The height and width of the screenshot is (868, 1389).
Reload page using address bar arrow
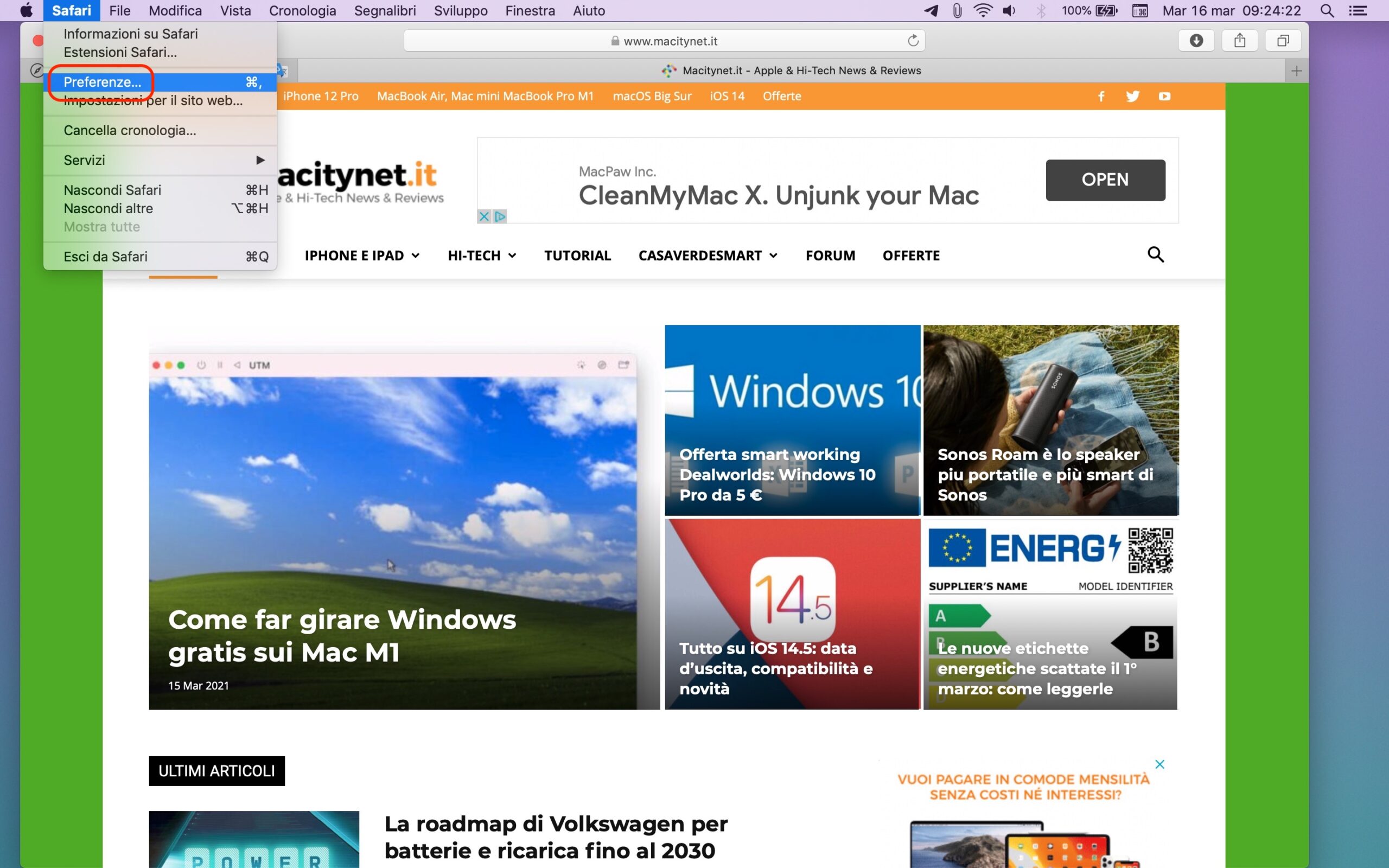pyautogui.click(x=913, y=41)
